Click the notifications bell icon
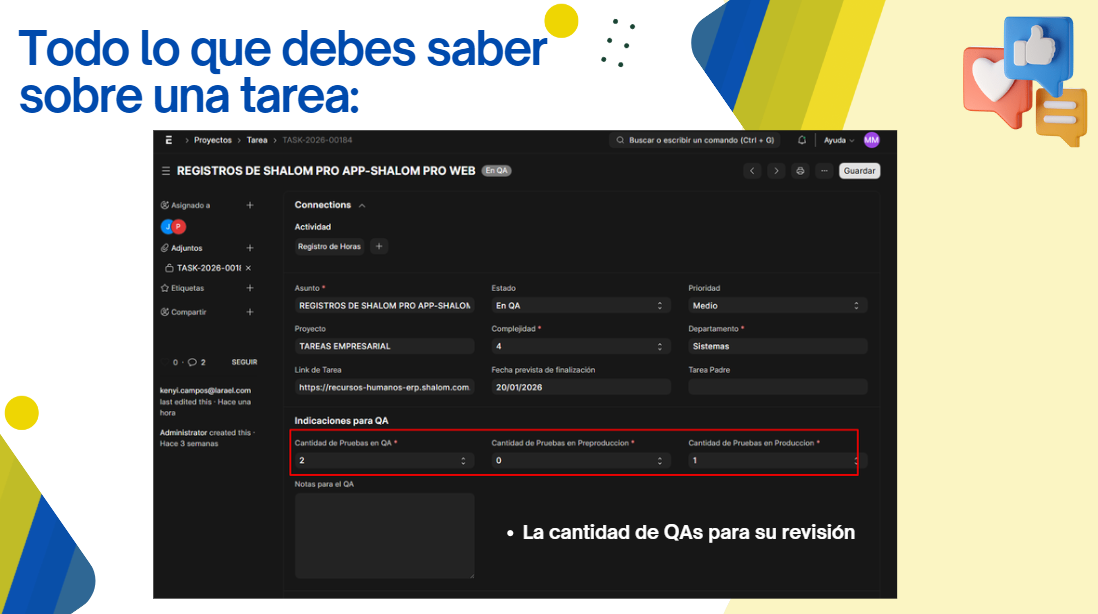Viewport: 1098px width, 614px height. click(802, 140)
